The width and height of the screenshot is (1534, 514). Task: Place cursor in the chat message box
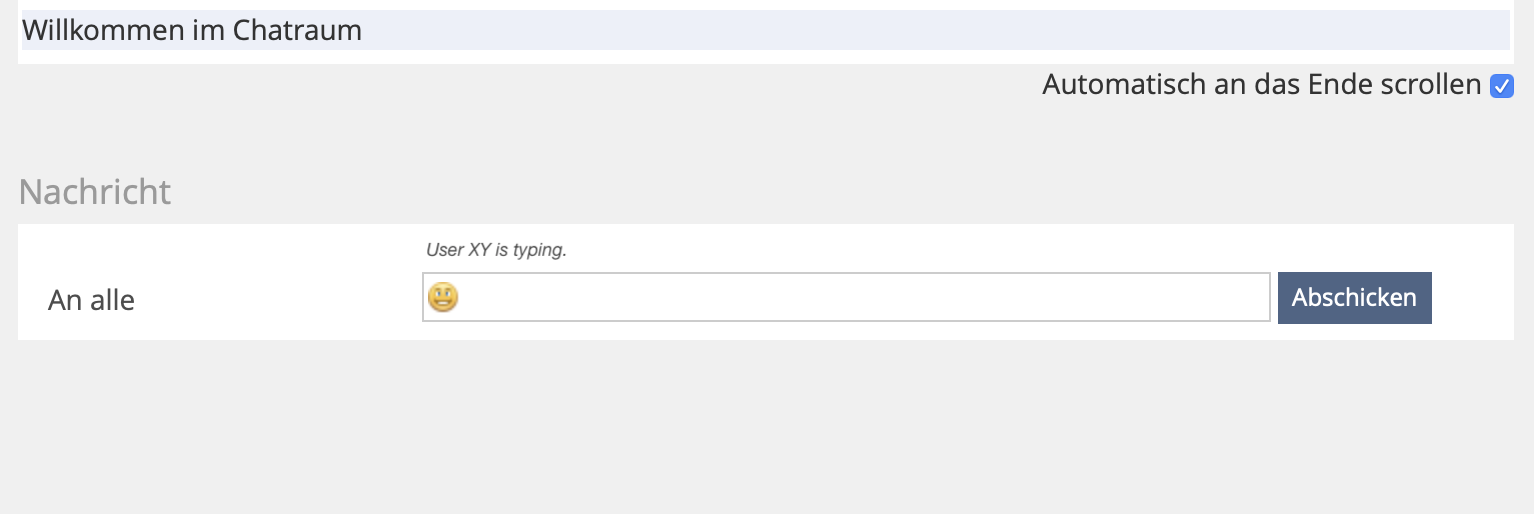[x=860, y=298]
